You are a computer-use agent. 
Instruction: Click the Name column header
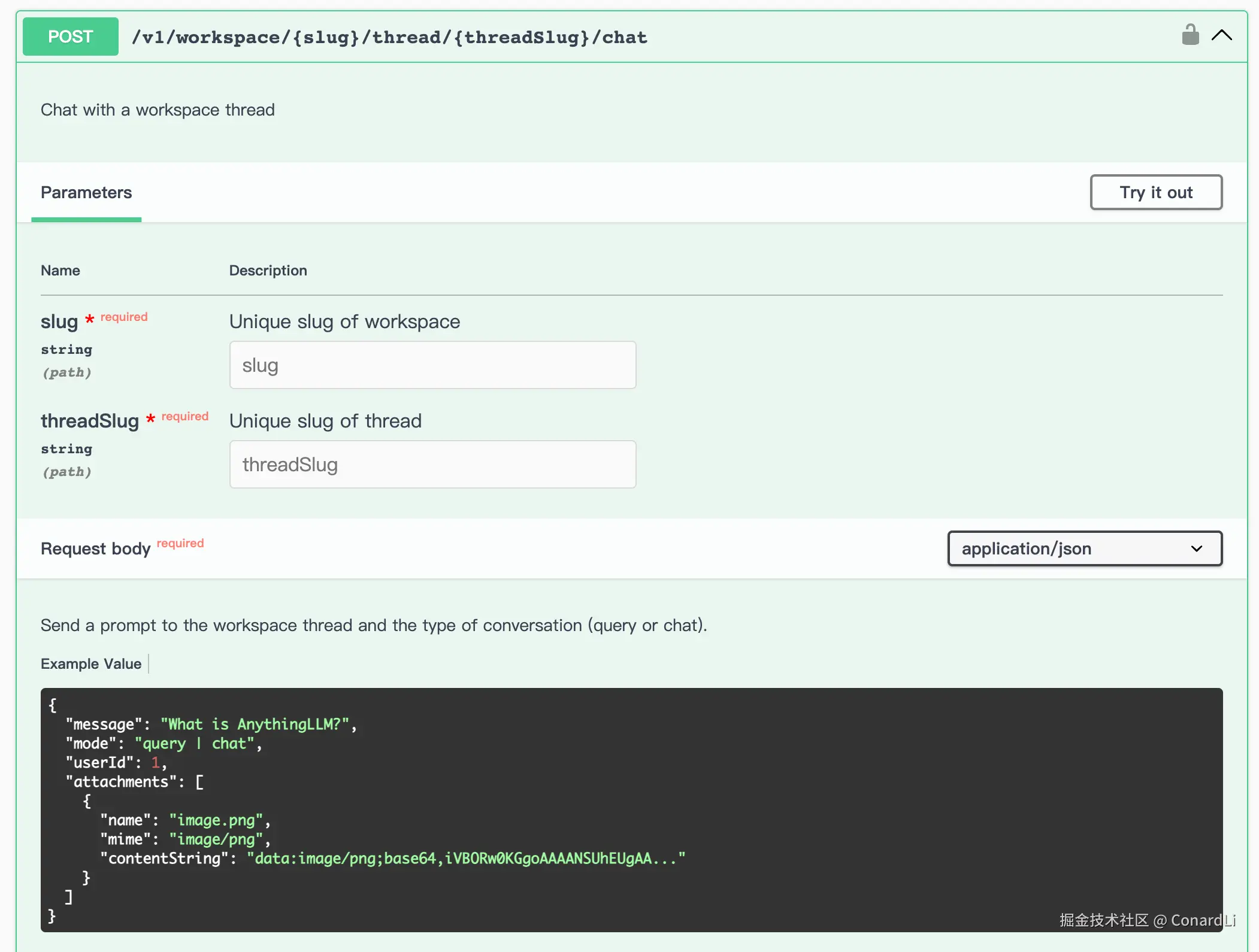coord(60,271)
